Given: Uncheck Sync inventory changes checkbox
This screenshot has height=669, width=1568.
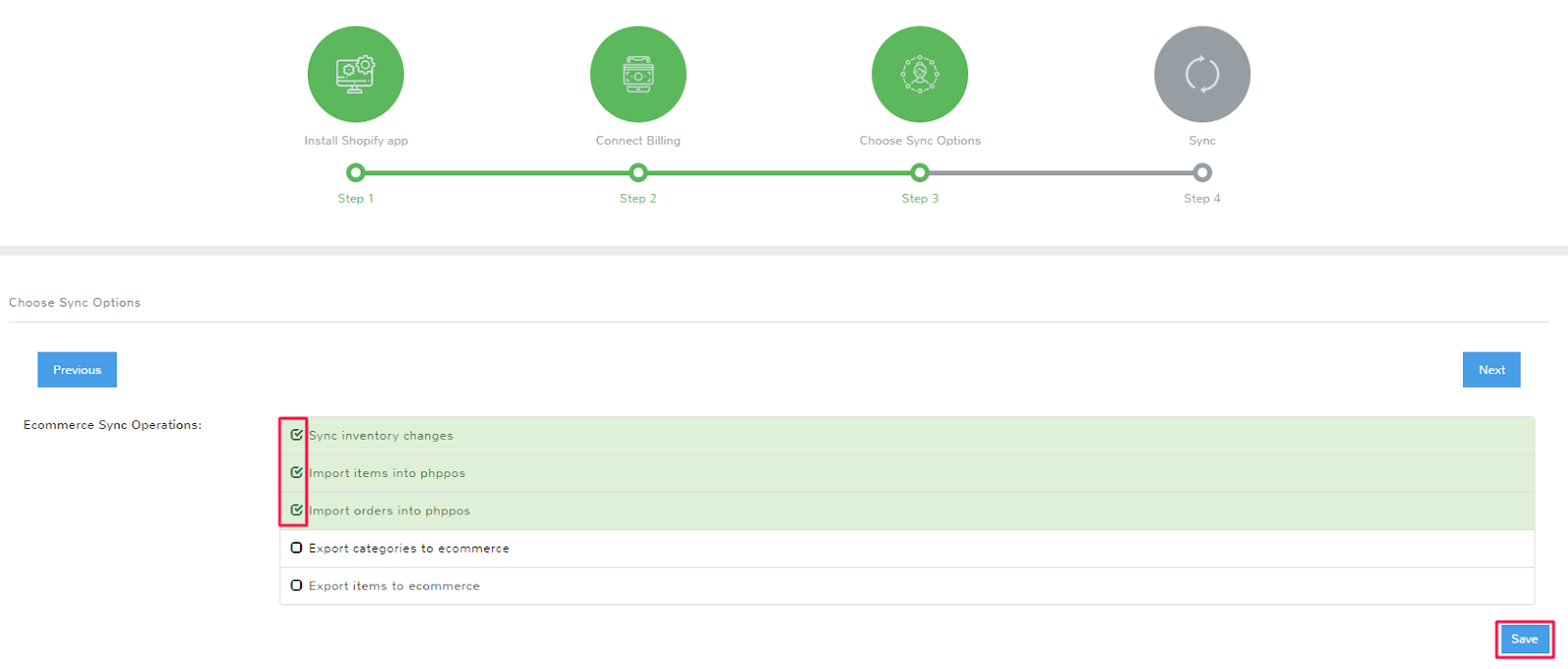Looking at the screenshot, I should click(296, 435).
